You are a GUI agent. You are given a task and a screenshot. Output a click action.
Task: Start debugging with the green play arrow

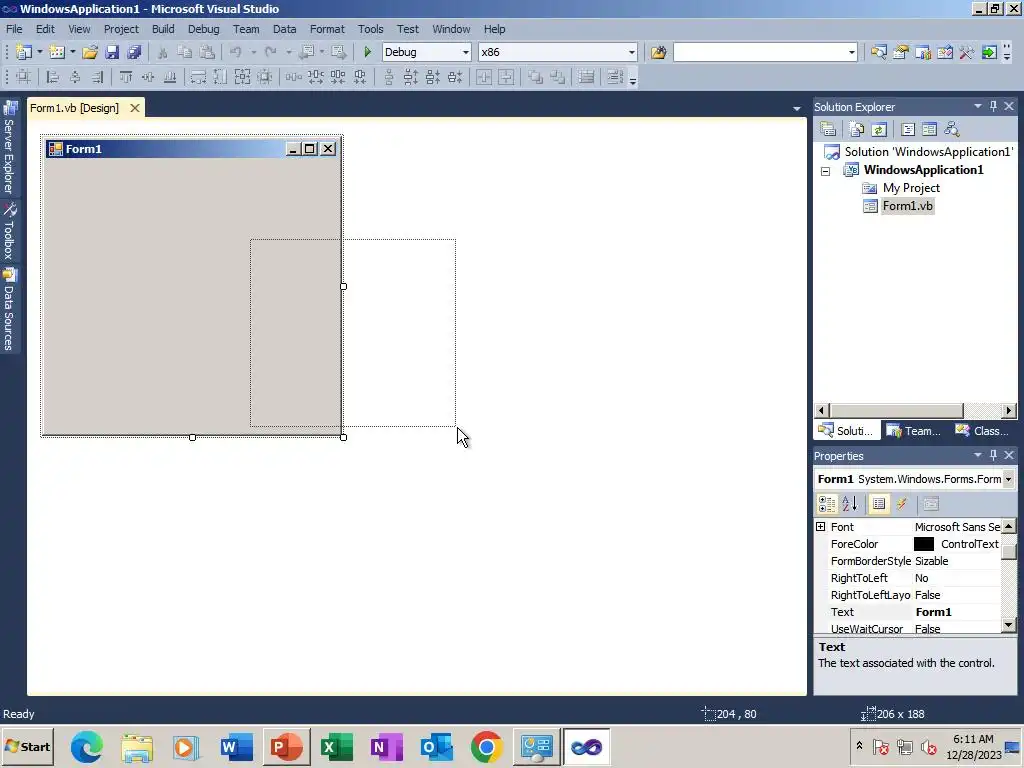tap(368, 52)
